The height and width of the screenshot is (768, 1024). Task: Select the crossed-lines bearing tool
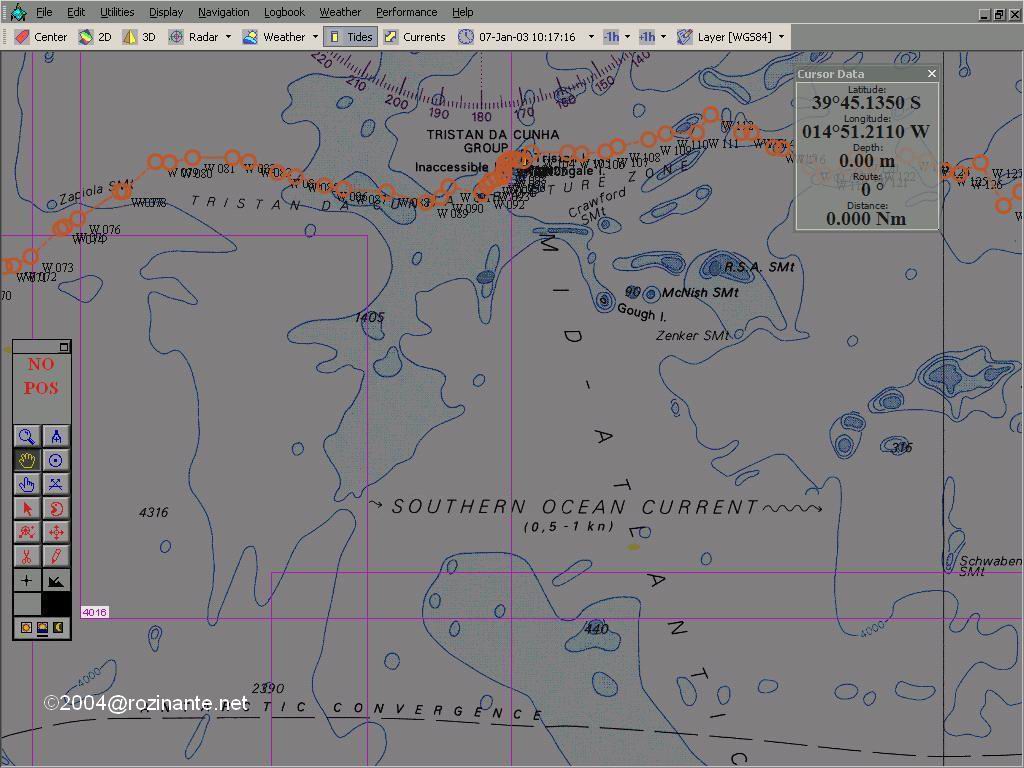pyautogui.click(x=56, y=485)
